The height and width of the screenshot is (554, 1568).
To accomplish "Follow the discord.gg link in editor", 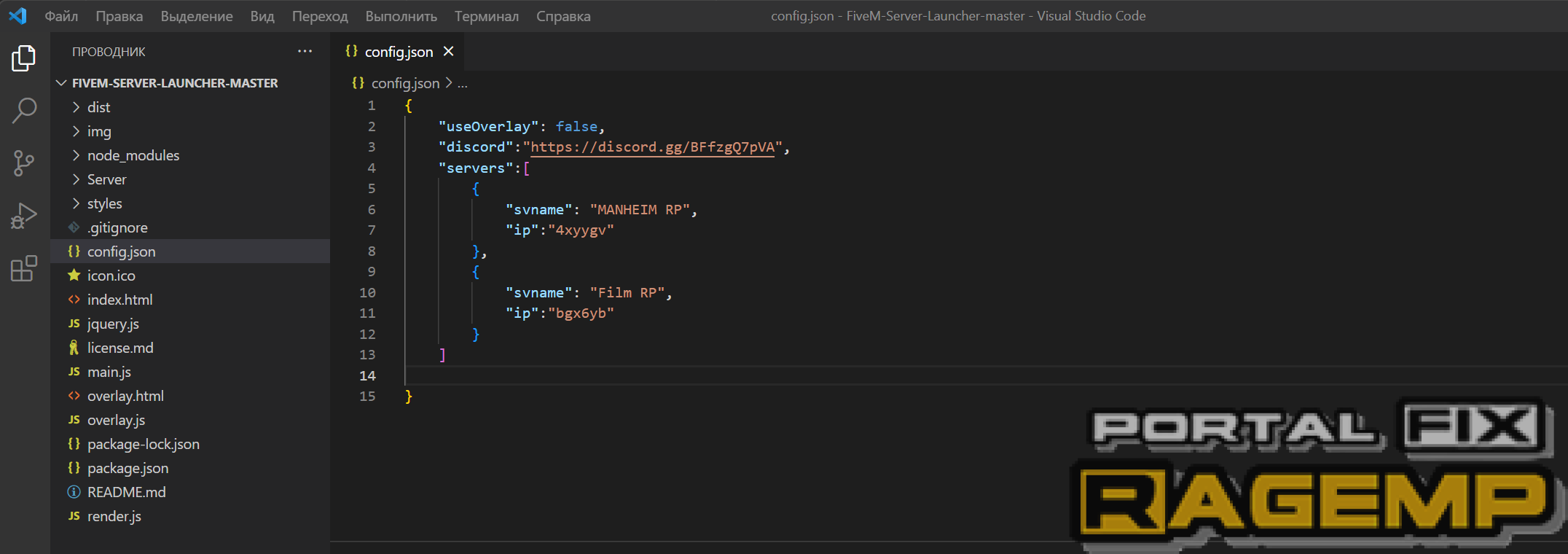I will pos(652,147).
